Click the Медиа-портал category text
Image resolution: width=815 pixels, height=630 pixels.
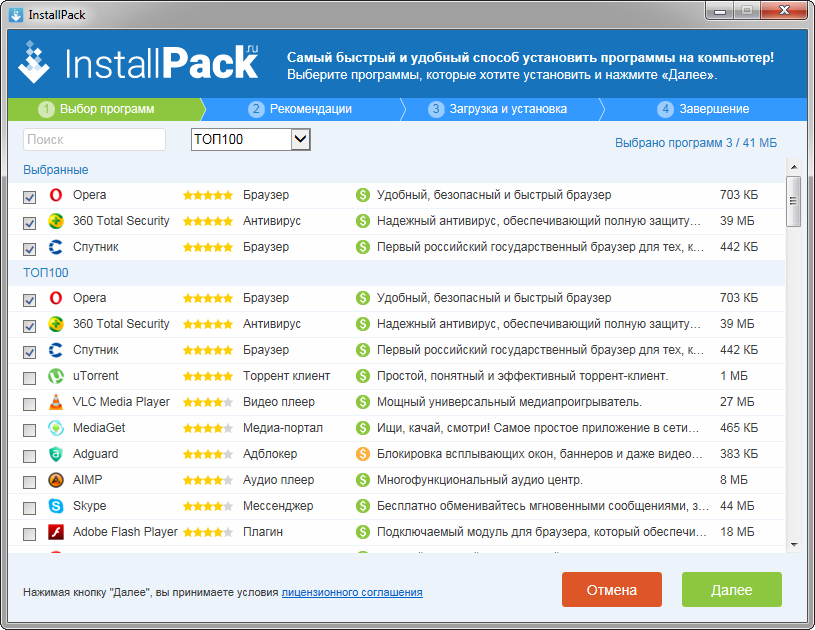click(x=283, y=428)
